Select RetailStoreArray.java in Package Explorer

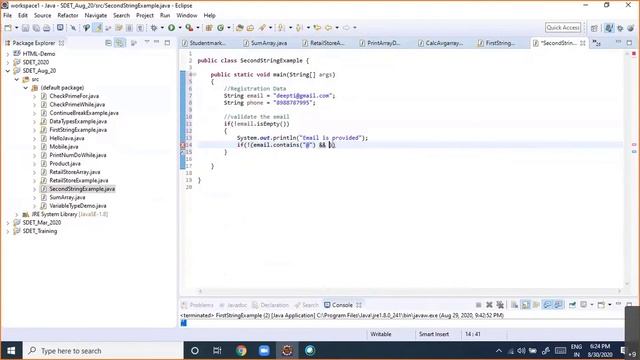75,172
